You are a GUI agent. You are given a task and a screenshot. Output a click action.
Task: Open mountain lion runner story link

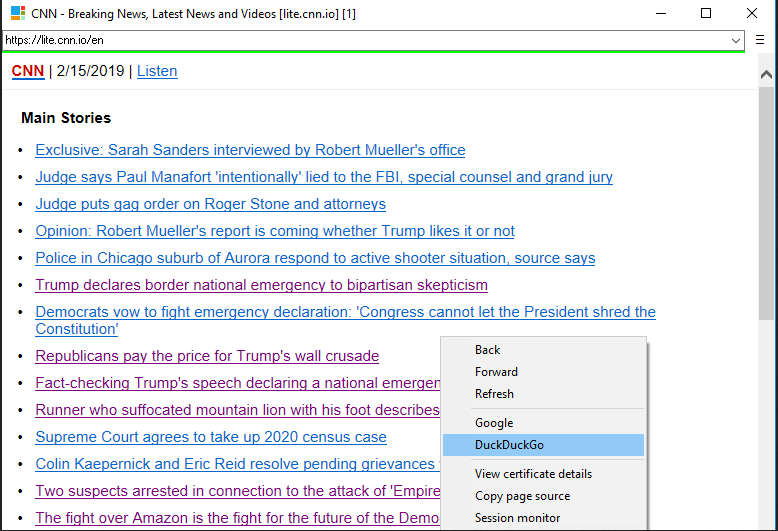coord(238,410)
